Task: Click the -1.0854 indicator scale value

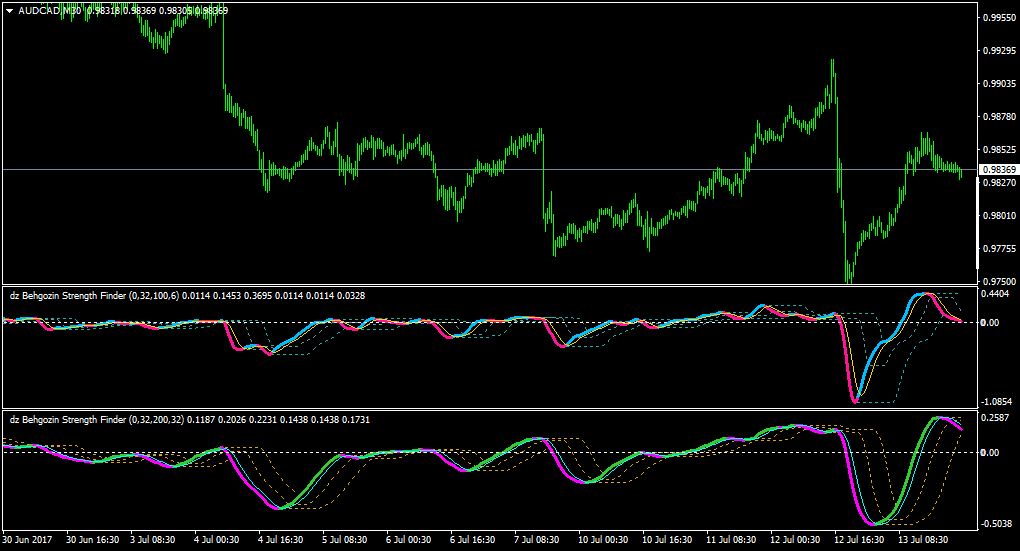Action: [x=996, y=402]
